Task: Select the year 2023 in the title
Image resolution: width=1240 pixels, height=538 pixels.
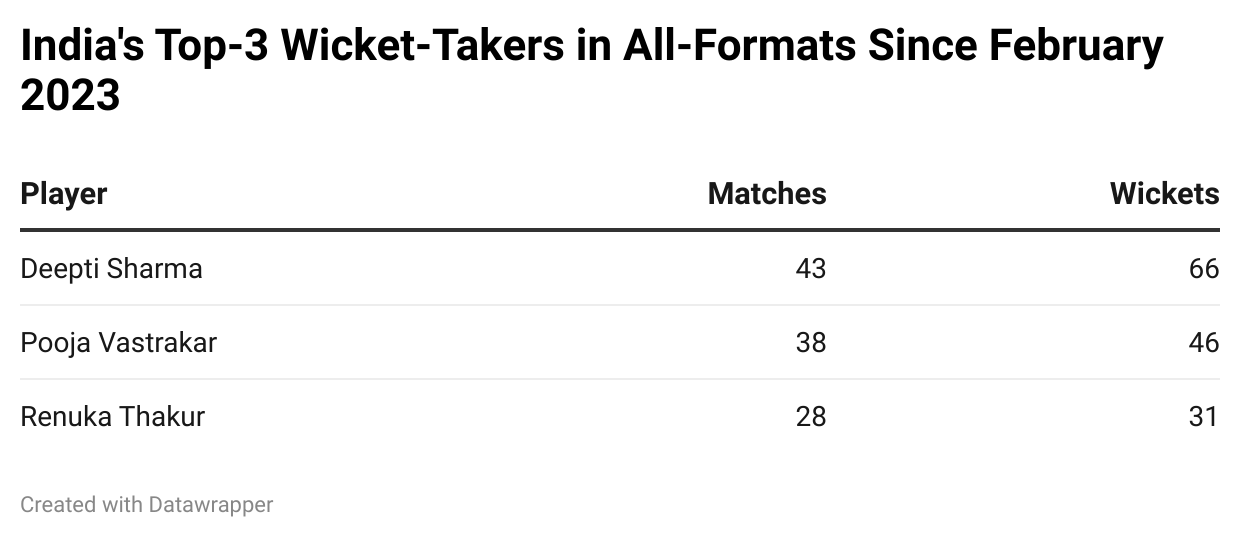Action: pyautogui.click(x=70, y=96)
